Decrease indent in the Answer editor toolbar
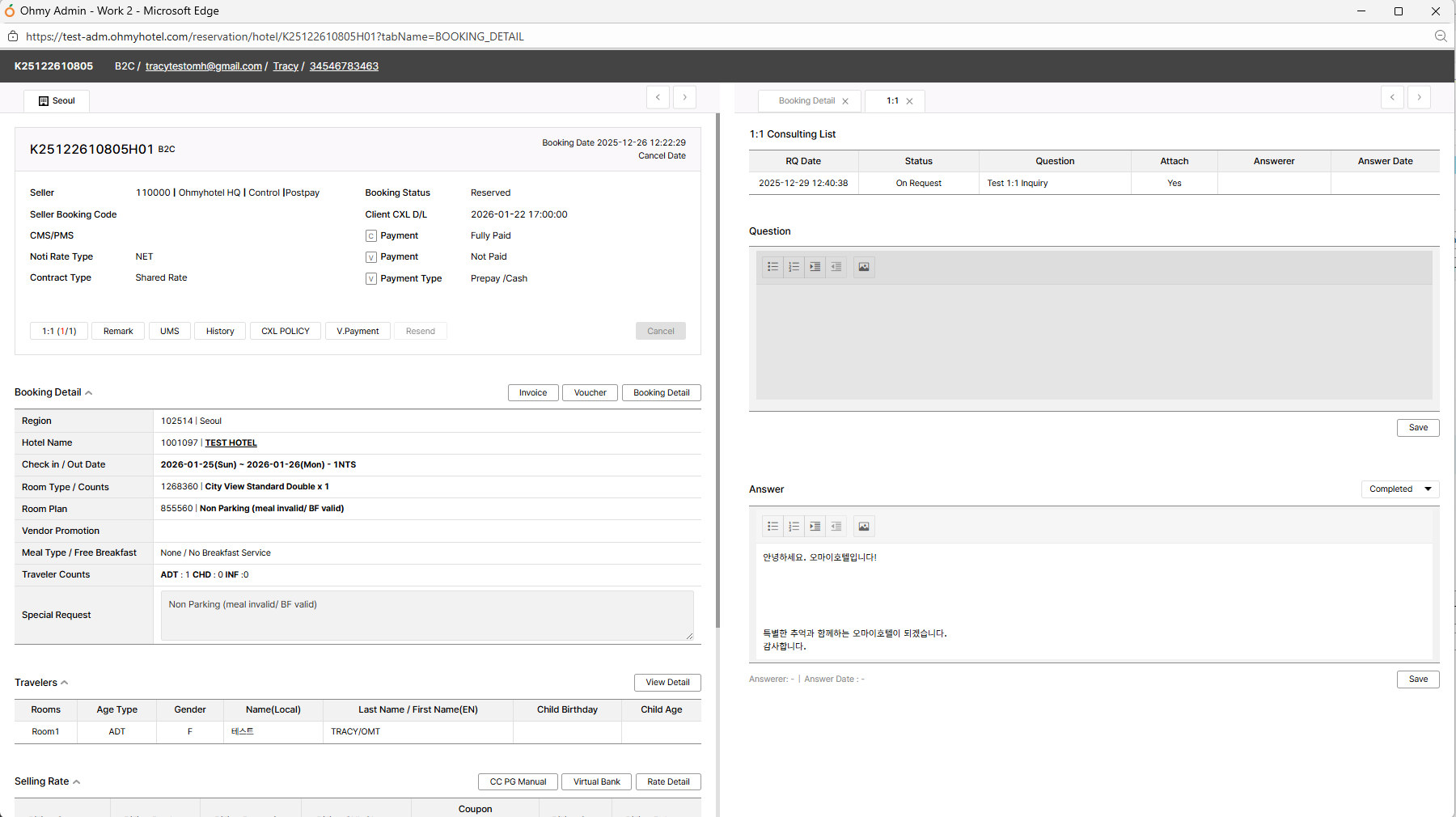 [x=836, y=527]
